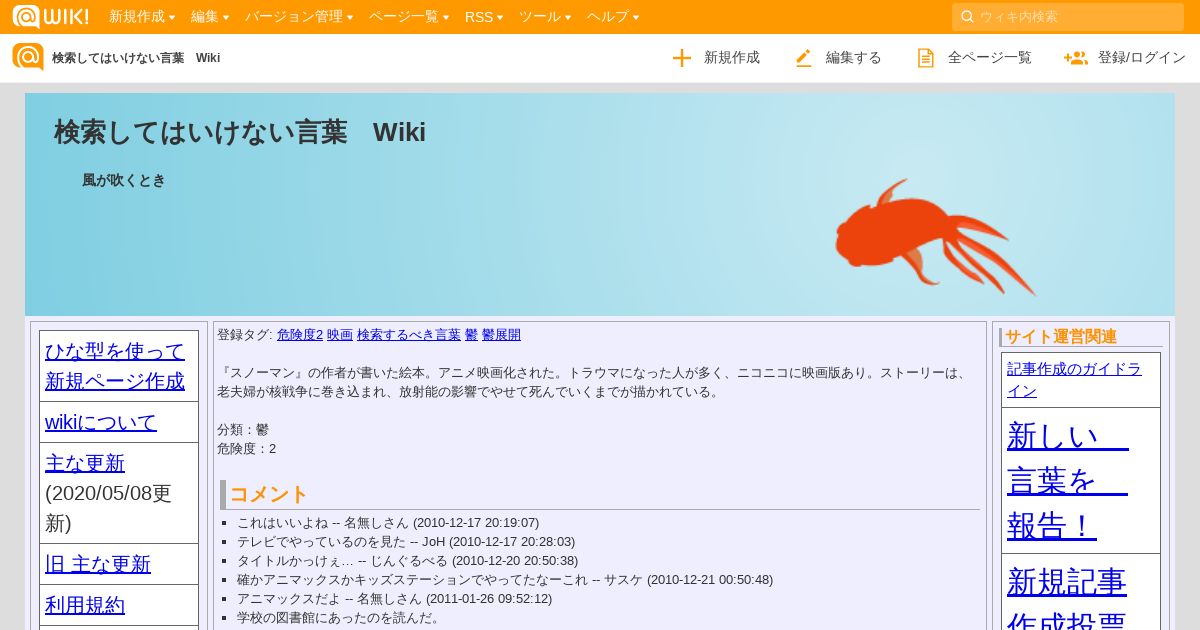The width and height of the screenshot is (1200, 630).
Task: Click the page-list document icon
Action: [x=926, y=58]
